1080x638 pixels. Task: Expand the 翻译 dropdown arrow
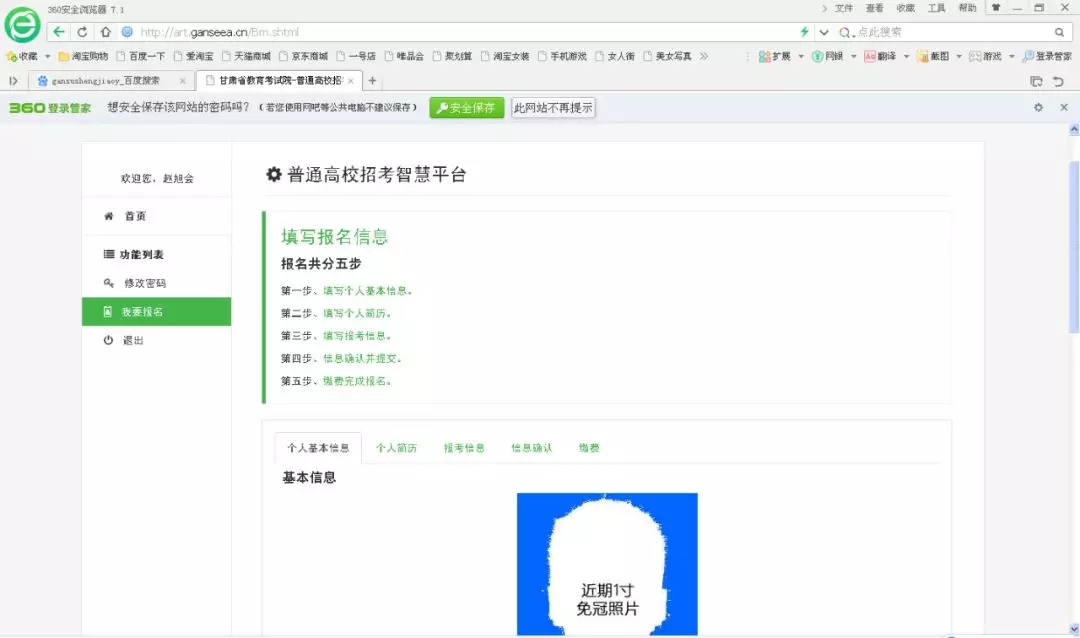(x=906, y=56)
